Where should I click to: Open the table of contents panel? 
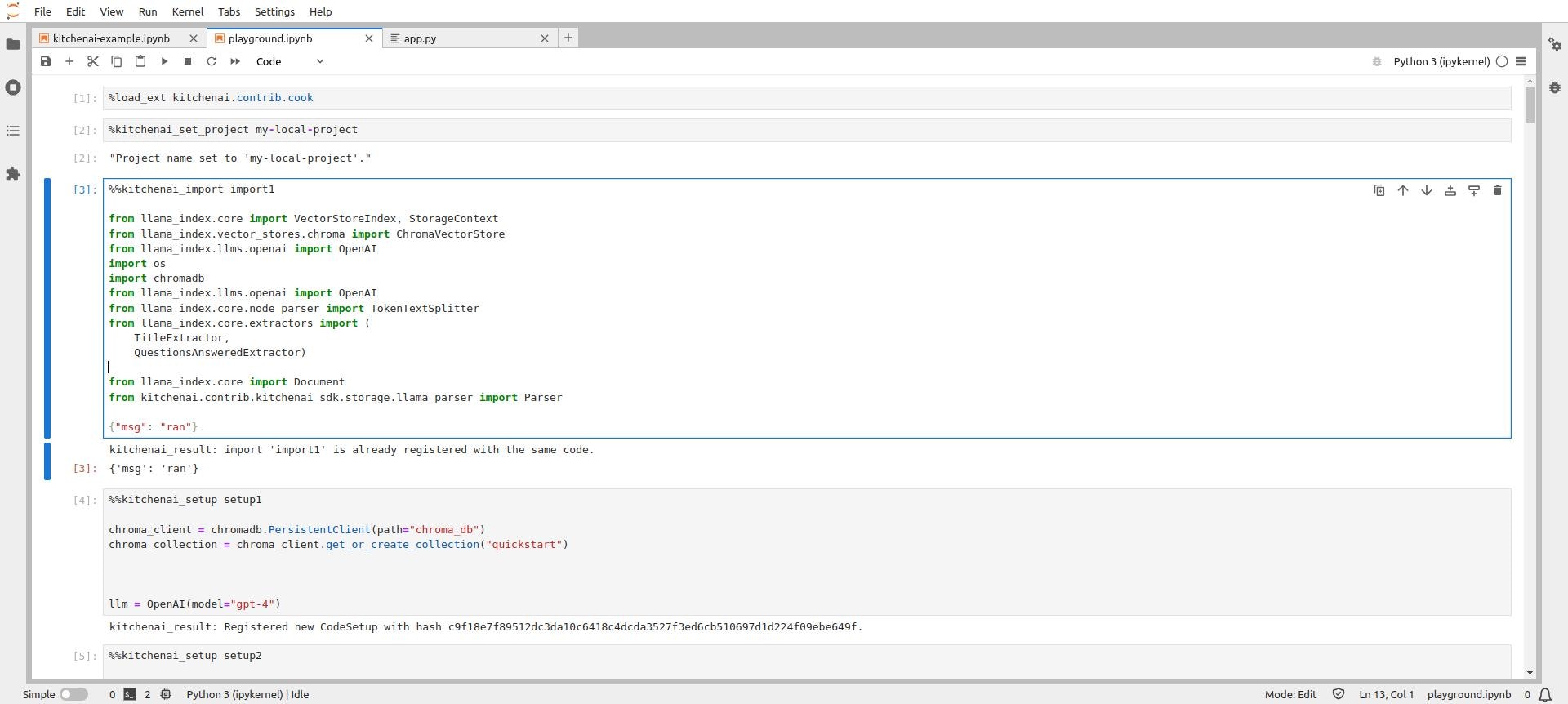pos(13,131)
